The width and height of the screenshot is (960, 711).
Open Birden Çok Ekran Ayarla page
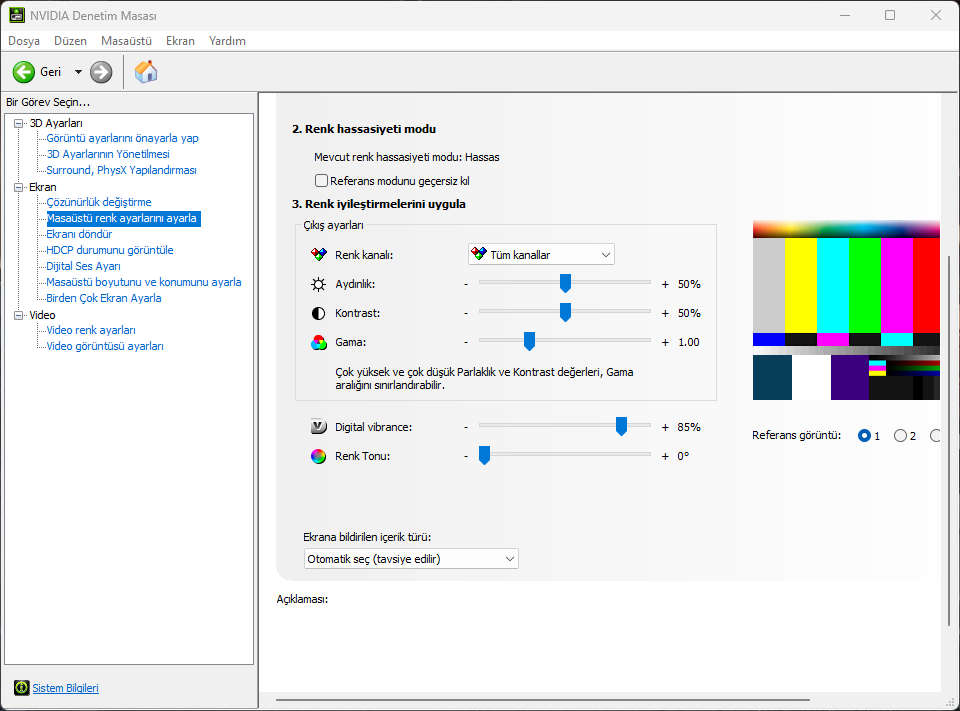point(104,298)
